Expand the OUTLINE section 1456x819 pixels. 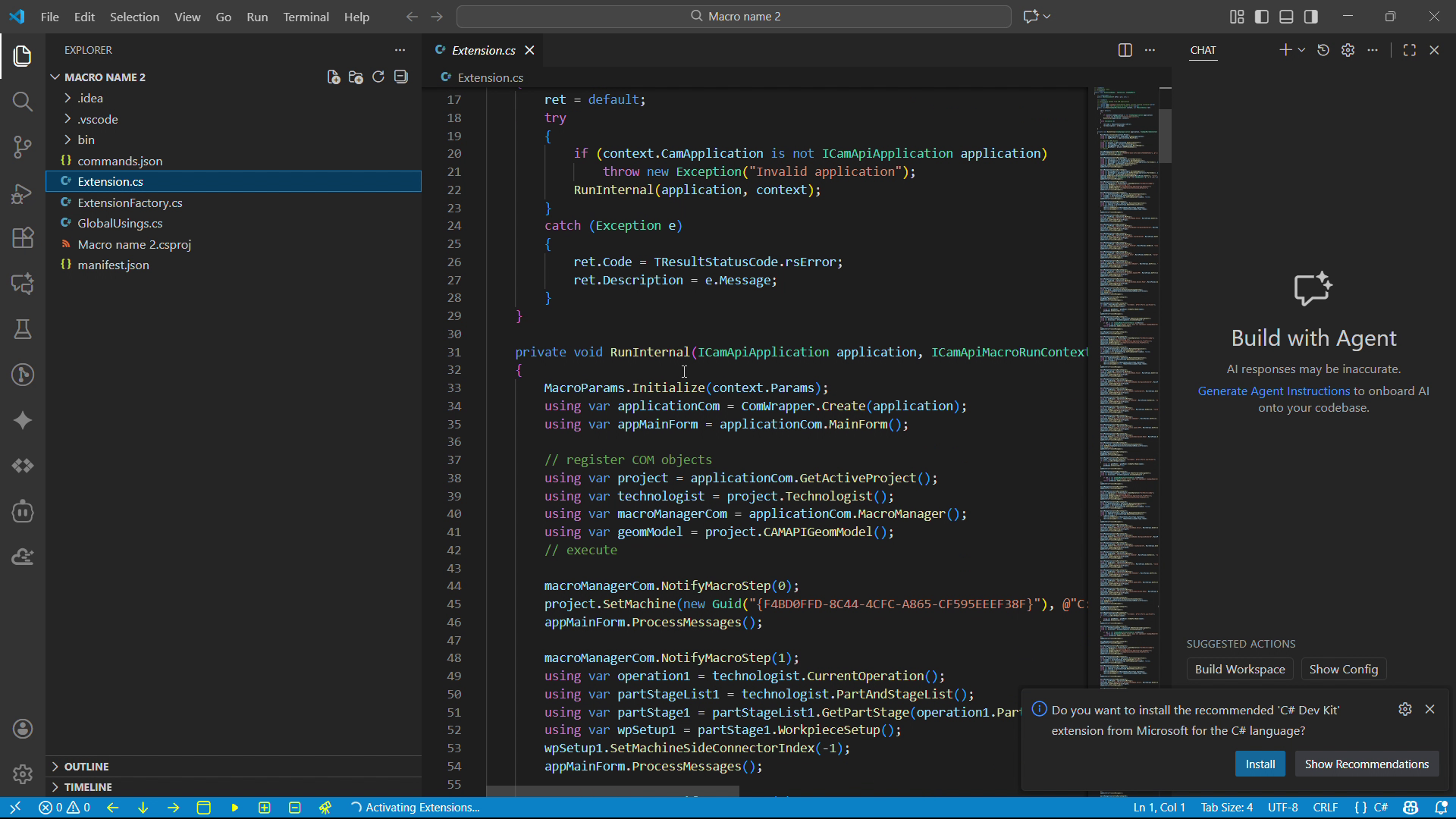pos(234,767)
